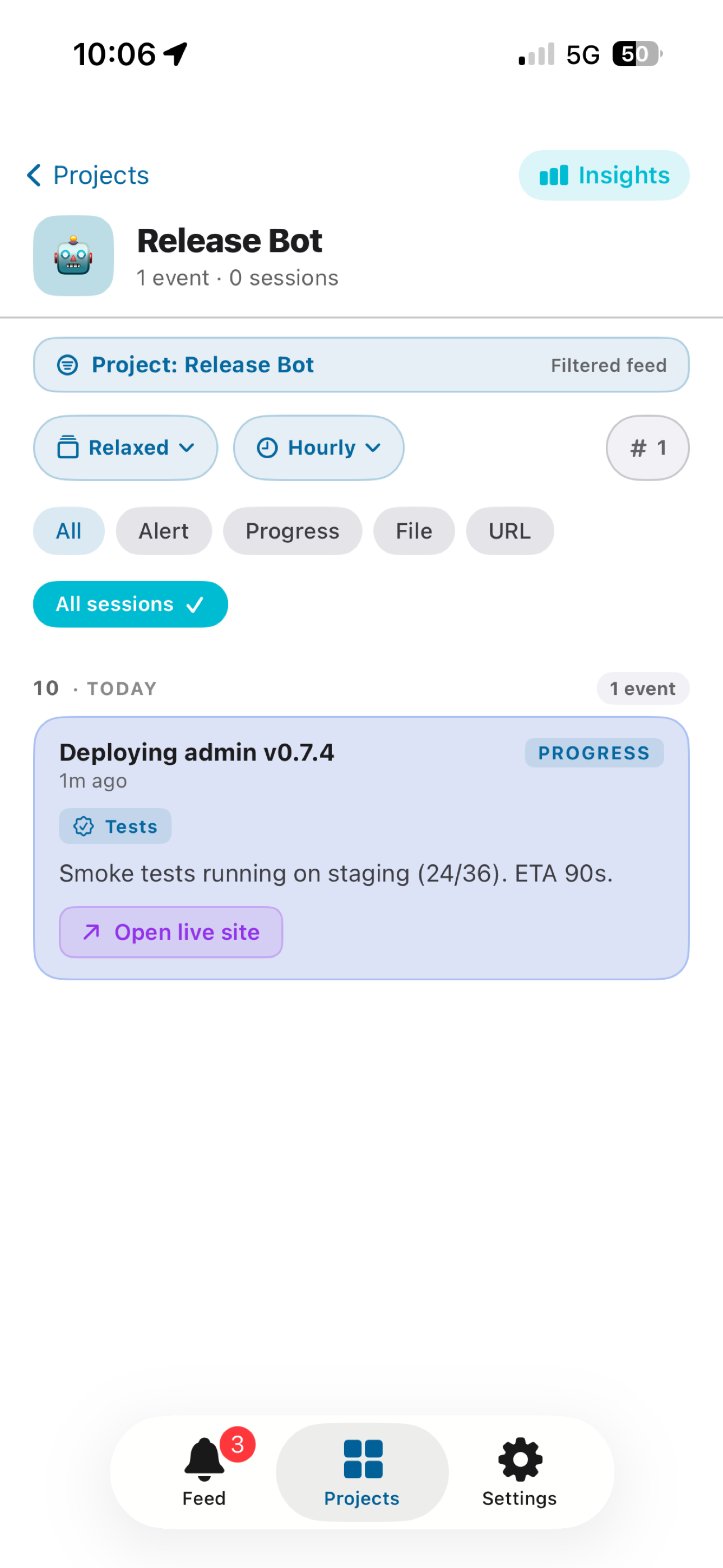Tap the checkmark in All sessions

(194, 605)
